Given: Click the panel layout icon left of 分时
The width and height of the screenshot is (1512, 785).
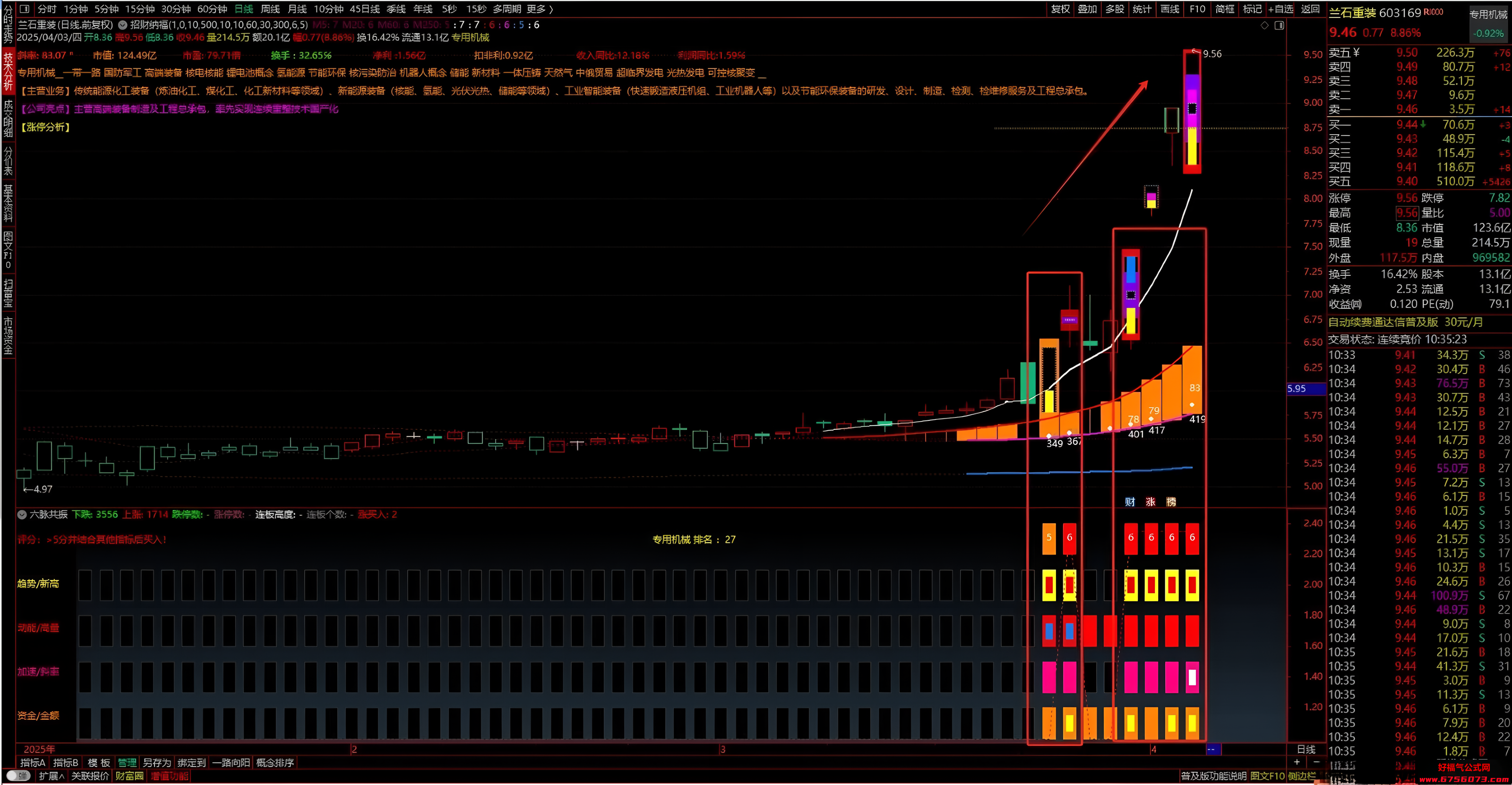Looking at the screenshot, I should point(25,9).
